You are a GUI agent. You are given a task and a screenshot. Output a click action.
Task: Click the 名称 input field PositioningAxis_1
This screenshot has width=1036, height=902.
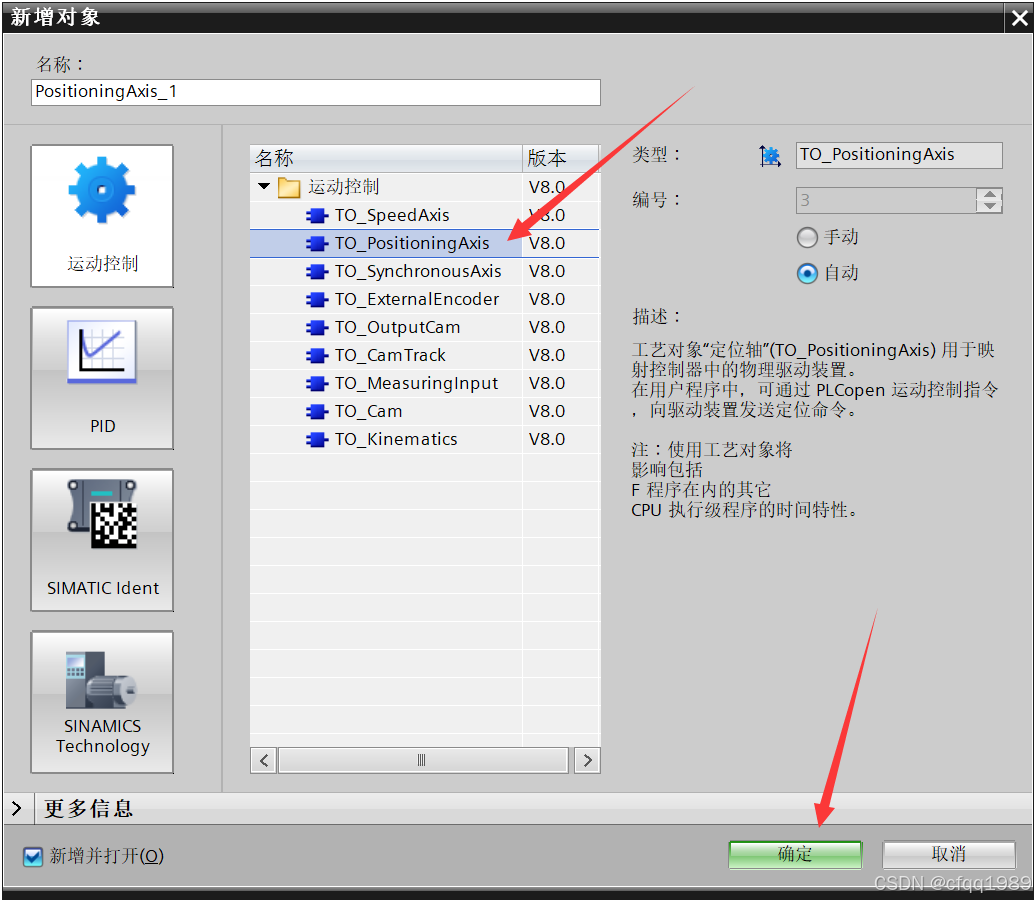pos(316,93)
